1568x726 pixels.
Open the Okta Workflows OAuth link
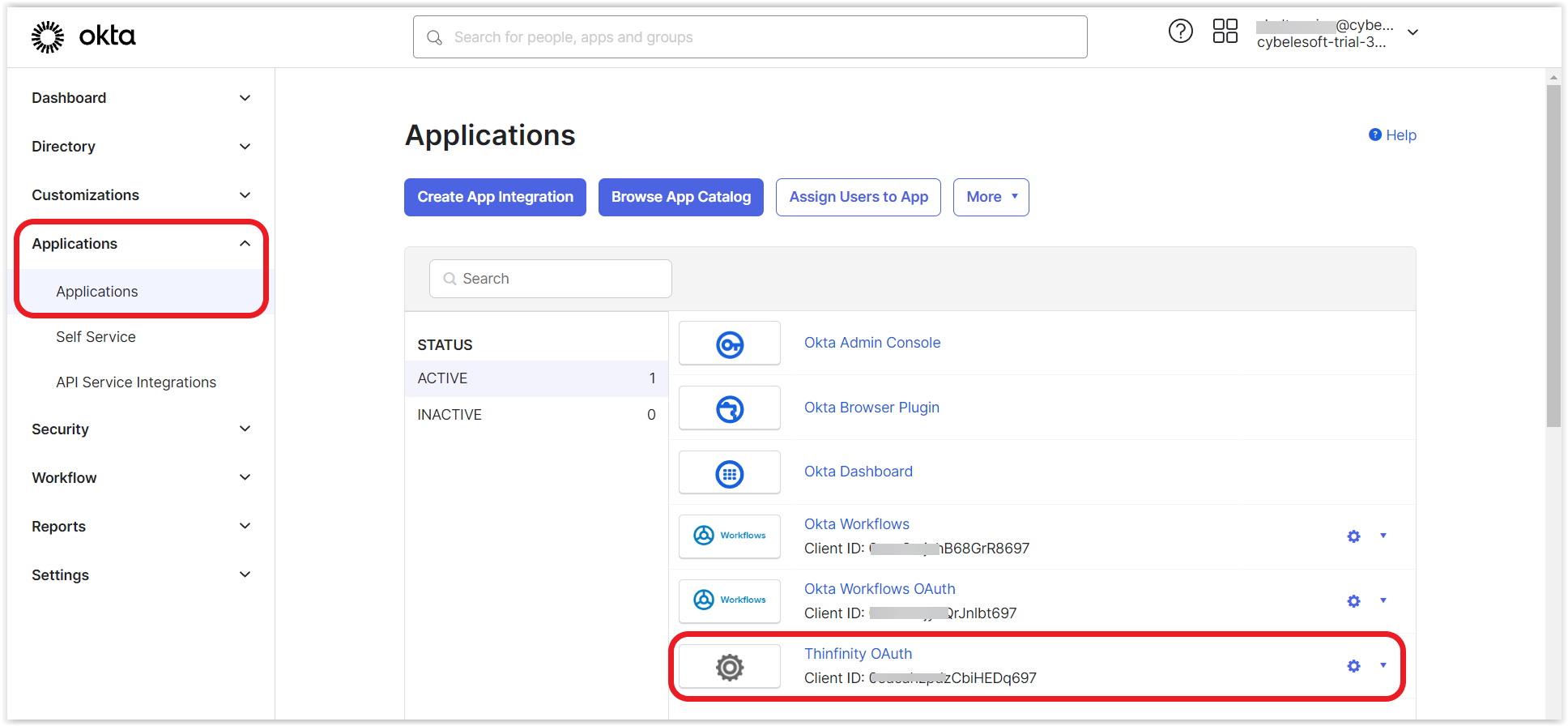click(880, 589)
